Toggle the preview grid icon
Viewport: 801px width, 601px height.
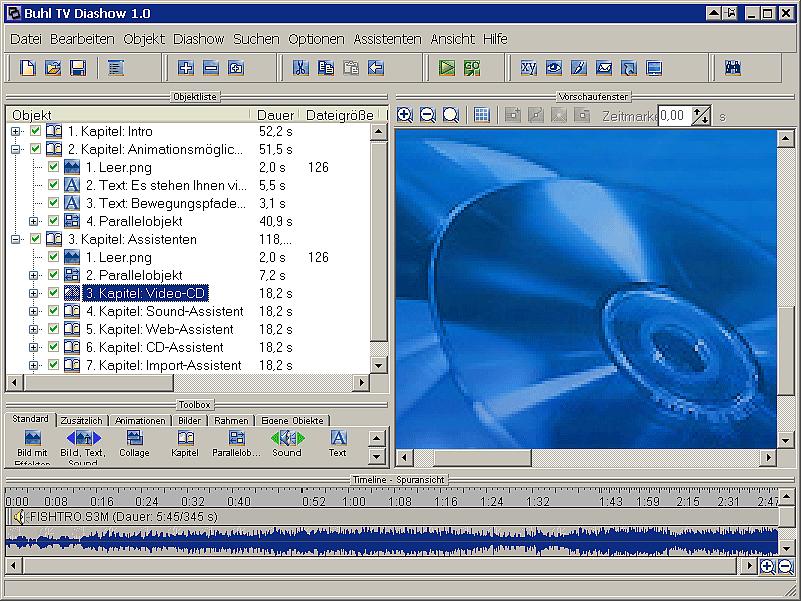pos(482,115)
